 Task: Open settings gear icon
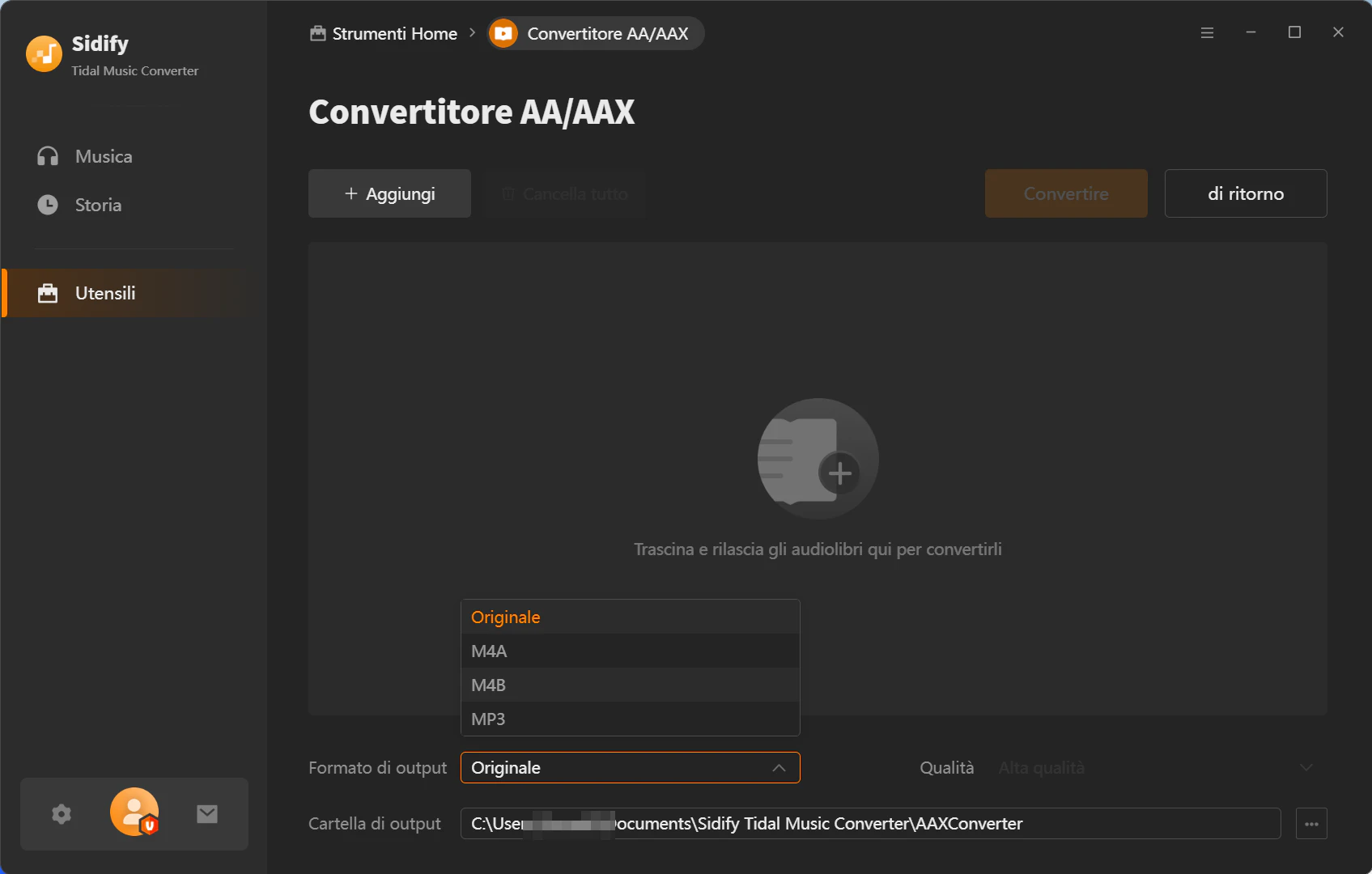coord(62,813)
